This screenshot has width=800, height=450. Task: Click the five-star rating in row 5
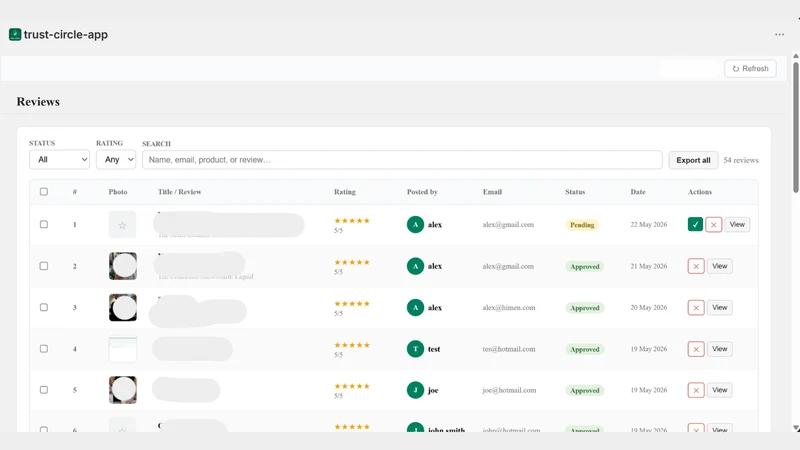tap(352, 386)
